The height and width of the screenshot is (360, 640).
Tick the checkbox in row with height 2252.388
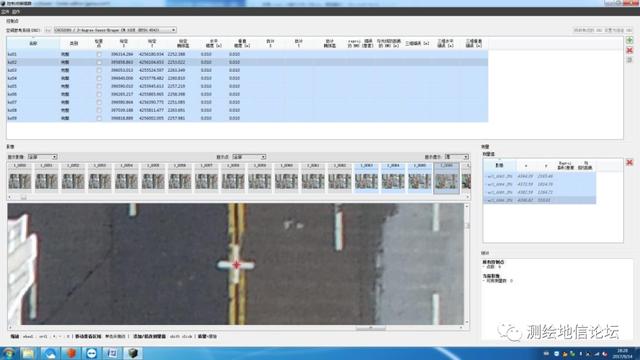pyautogui.click(x=99, y=54)
